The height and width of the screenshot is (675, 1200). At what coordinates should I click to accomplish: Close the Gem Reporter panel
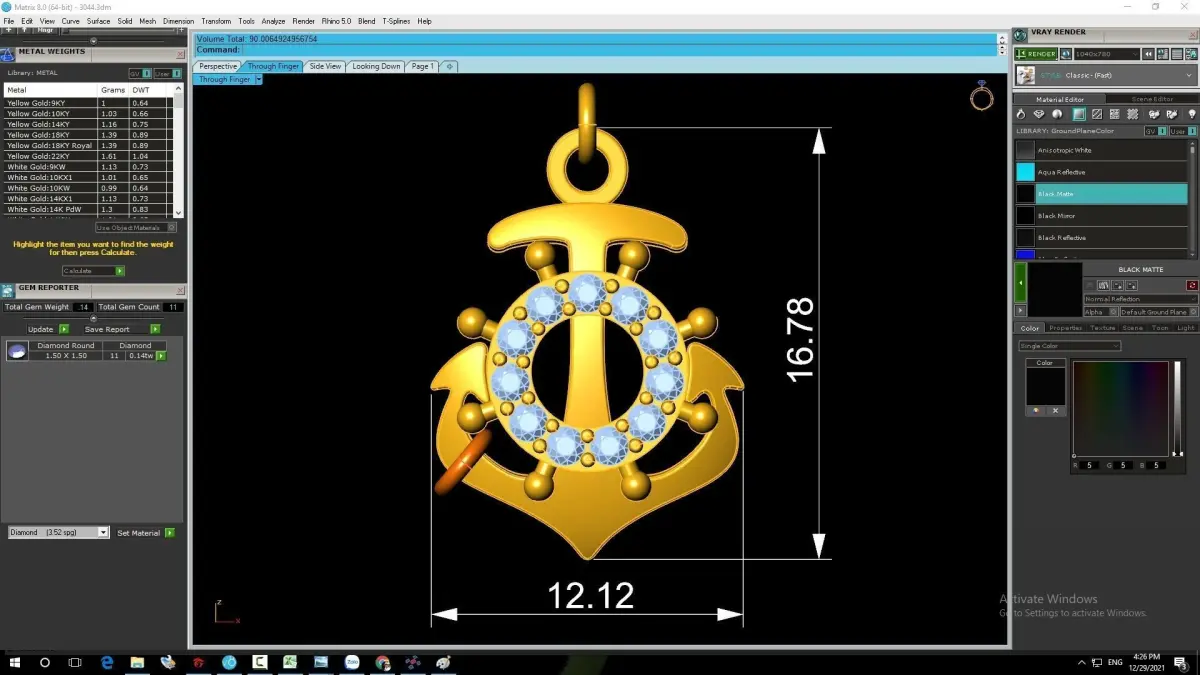[x=180, y=288]
